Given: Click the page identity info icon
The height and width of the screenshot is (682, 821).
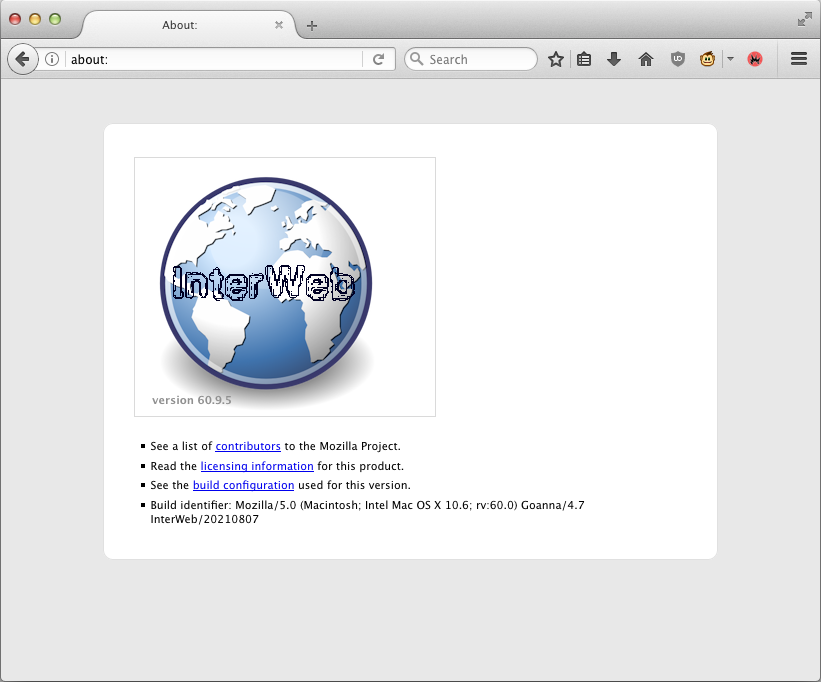Looking at the screenshot, I should 51,59.
